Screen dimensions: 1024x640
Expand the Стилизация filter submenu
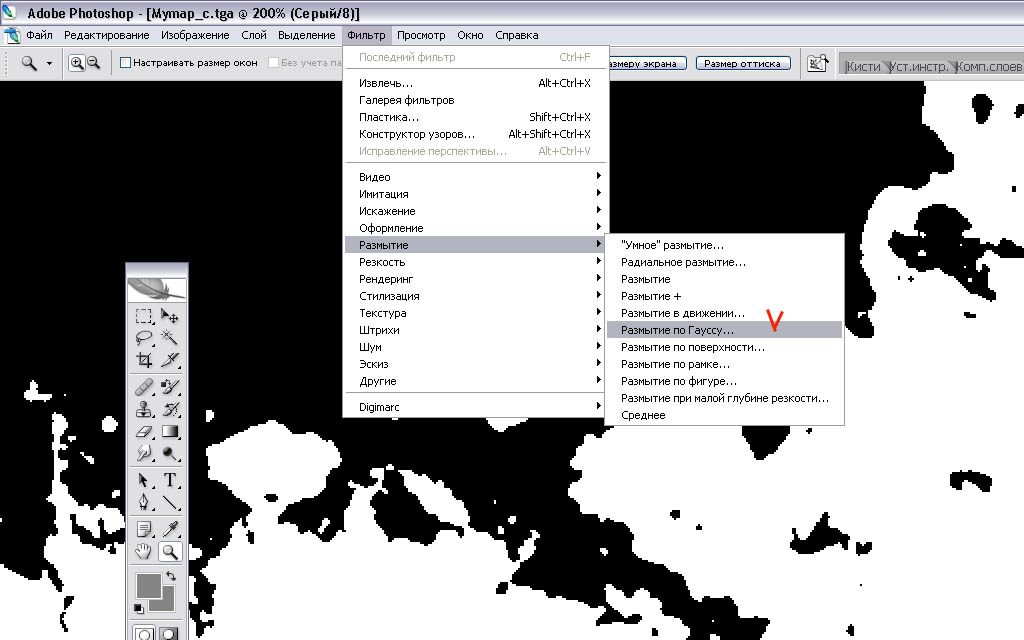(x=475, y=296)
